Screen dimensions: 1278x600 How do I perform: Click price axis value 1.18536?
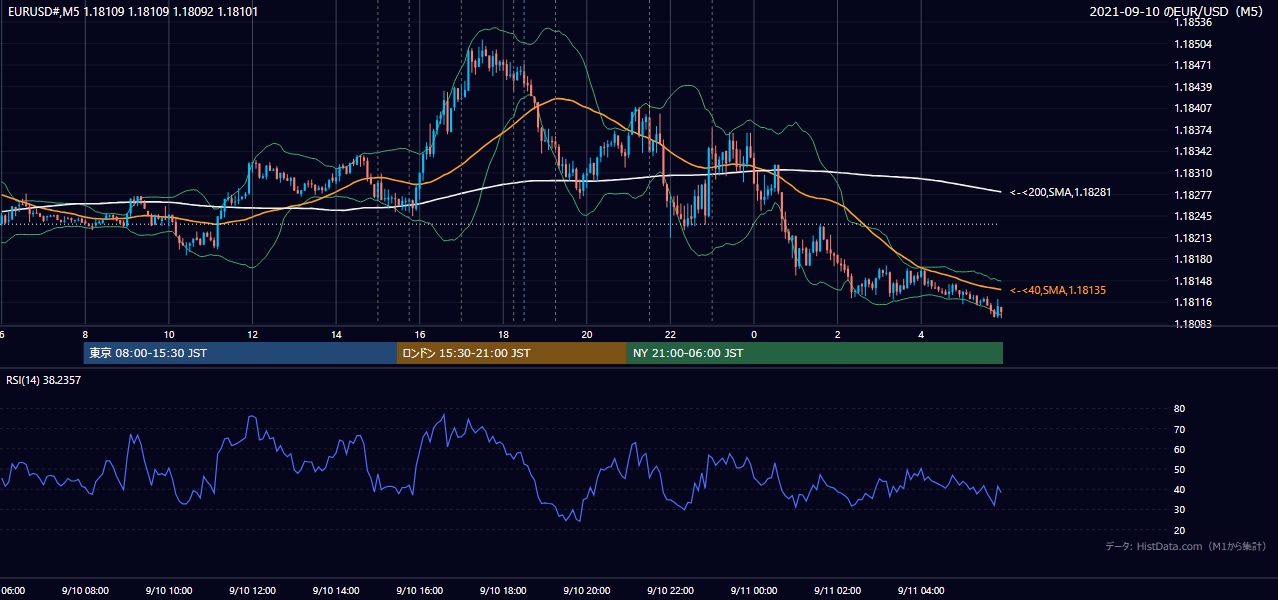point(1194,22)
